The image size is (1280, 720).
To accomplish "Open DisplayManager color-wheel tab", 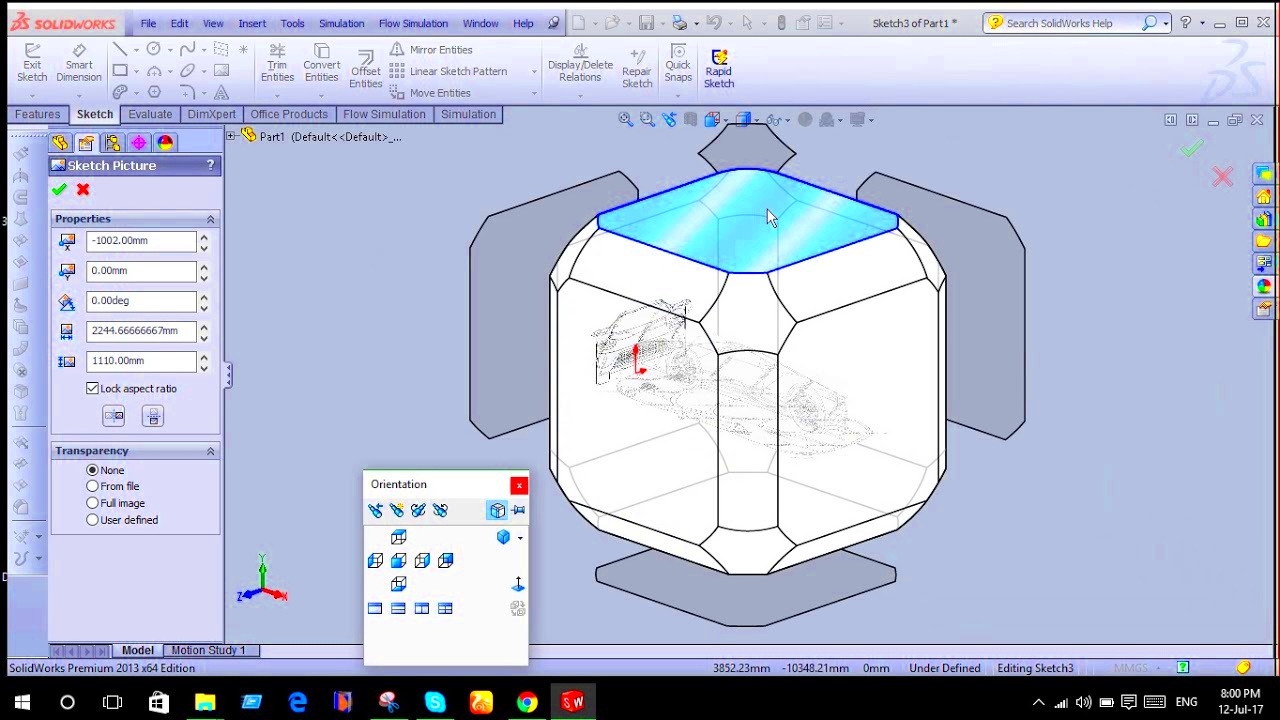I will click(165, 143).
